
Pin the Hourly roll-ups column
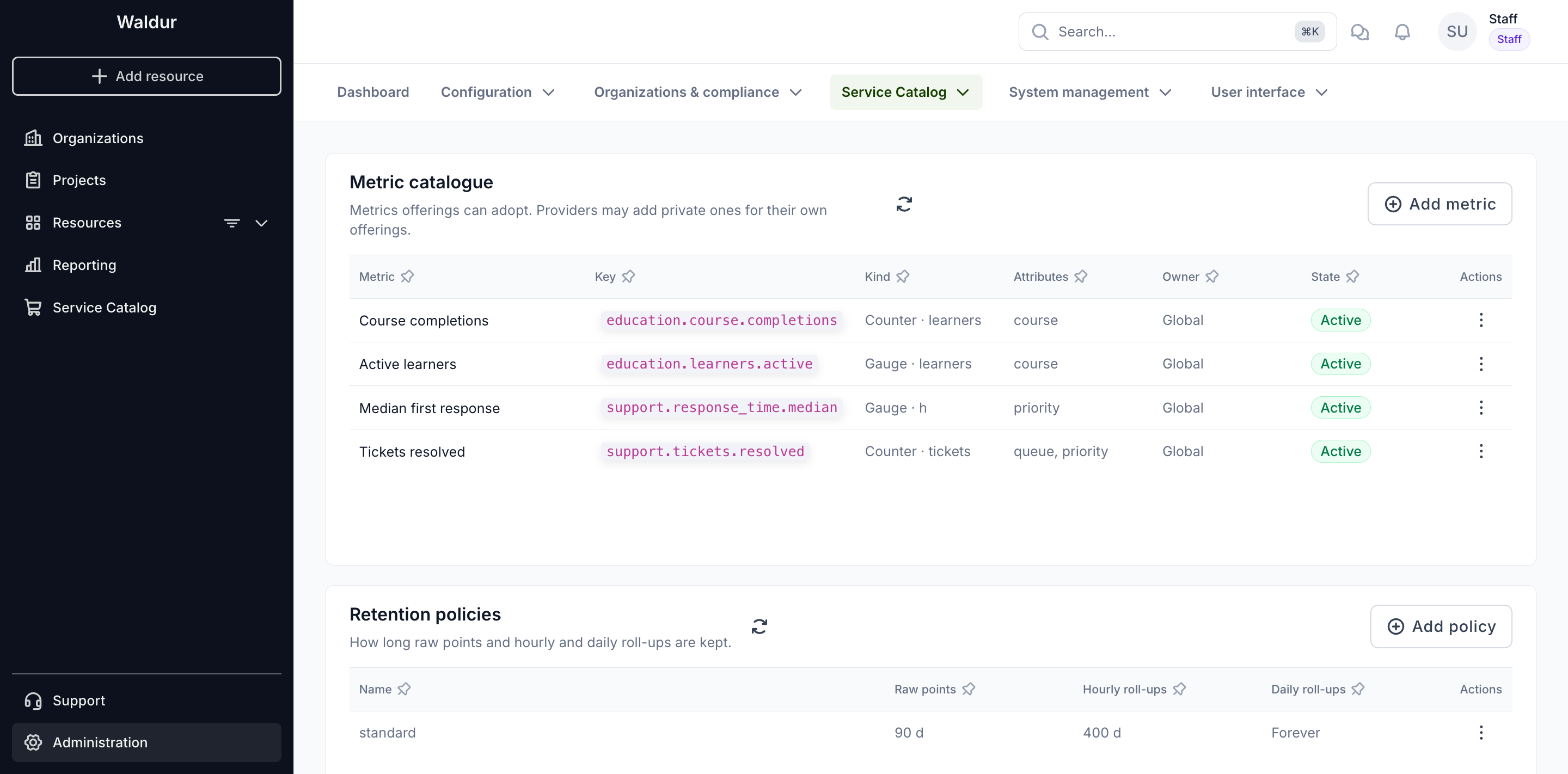(1179, 690)
